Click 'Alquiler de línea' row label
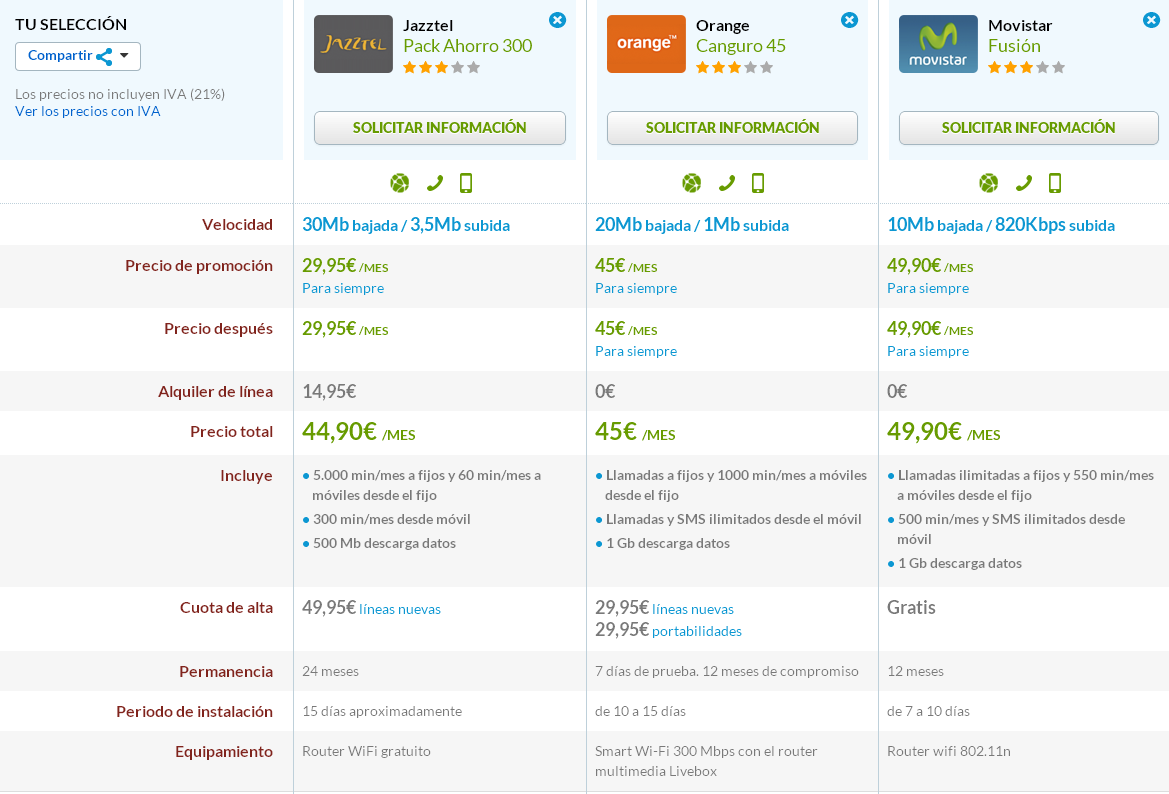The height and width of the screenshot is (794, 1169). pyautogui.click(x=215, y=392)
